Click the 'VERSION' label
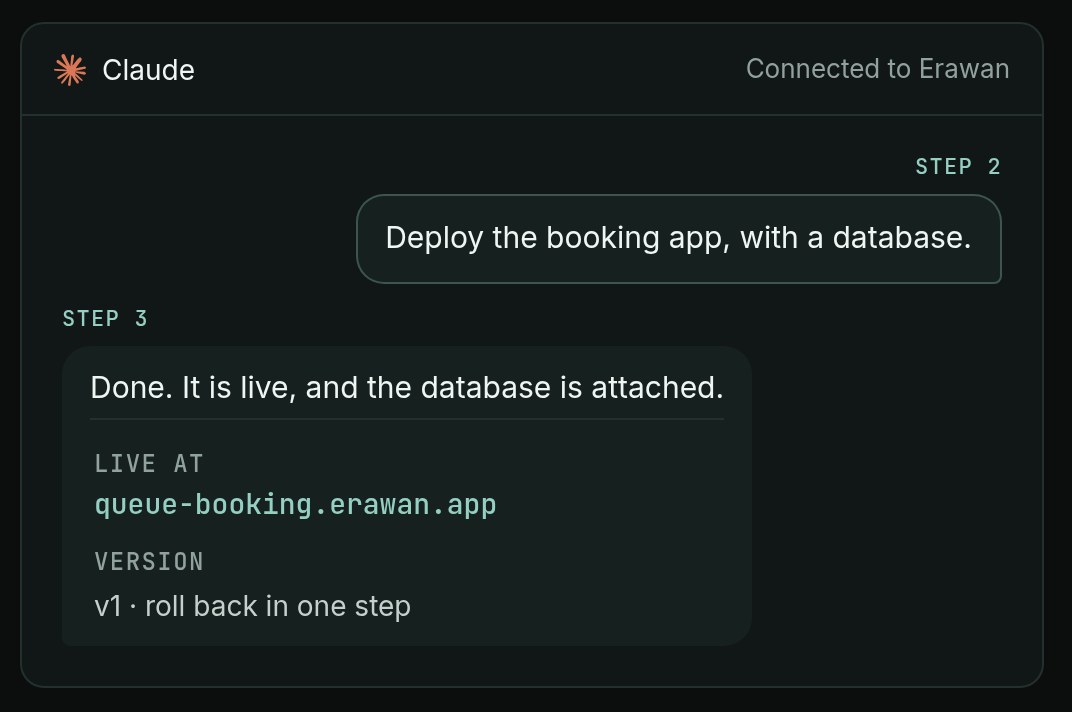This screenshot has width=1072, height=712. pyautogui.click(x=149, y=562)
